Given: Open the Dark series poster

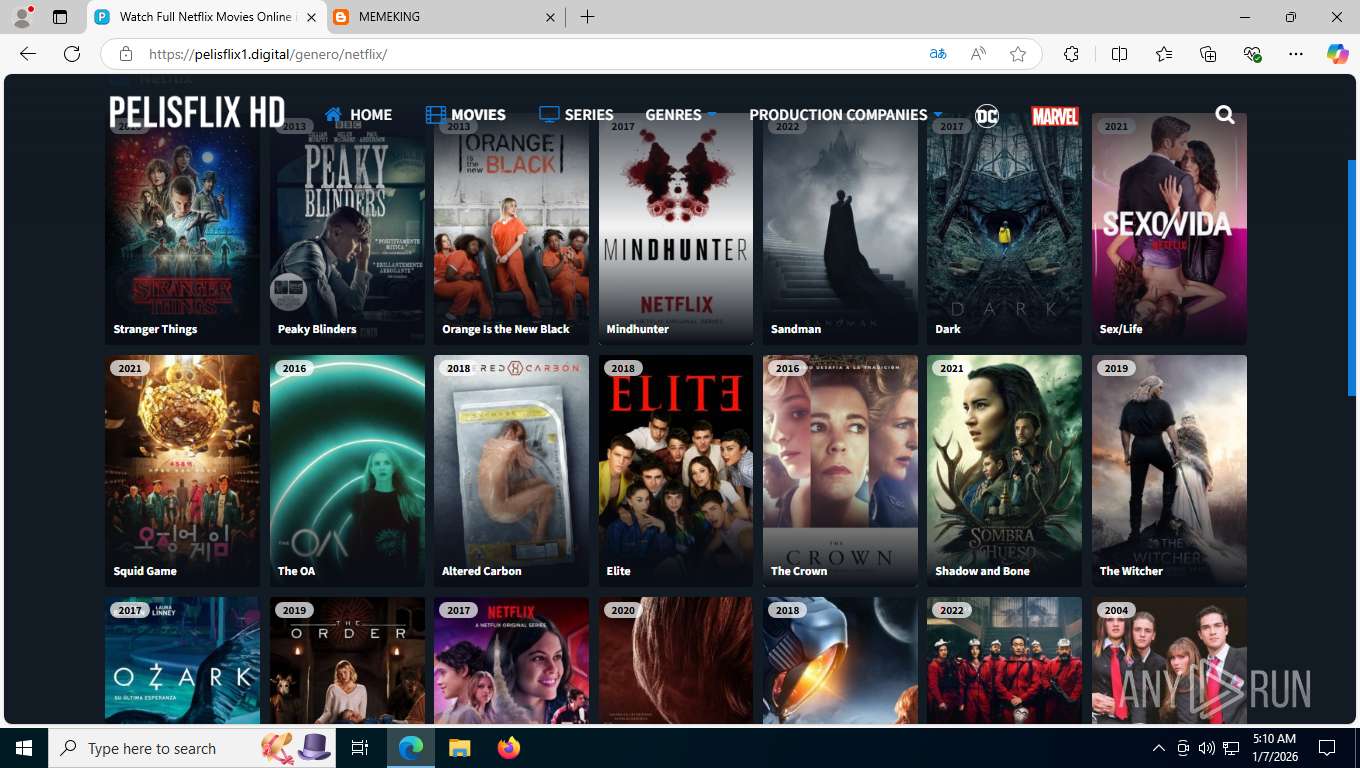Looking at the screenshot, I should point(1004,229).
